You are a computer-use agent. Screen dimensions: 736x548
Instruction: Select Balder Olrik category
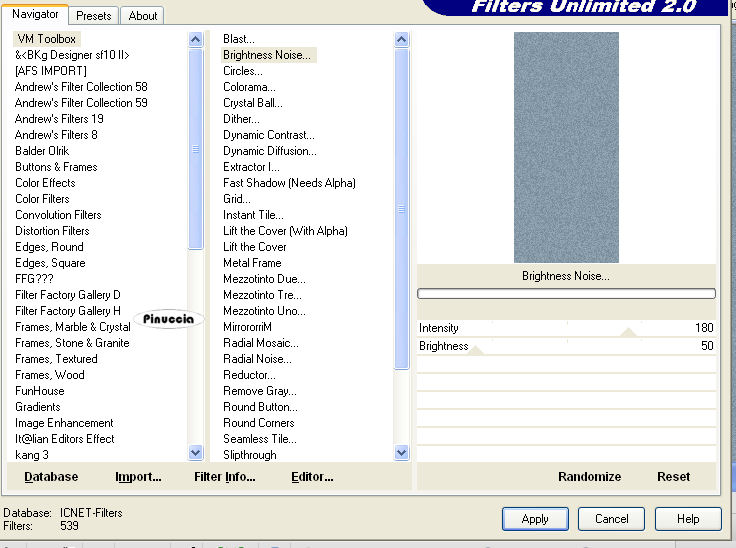pyautogui.click(x=42, y=151)
